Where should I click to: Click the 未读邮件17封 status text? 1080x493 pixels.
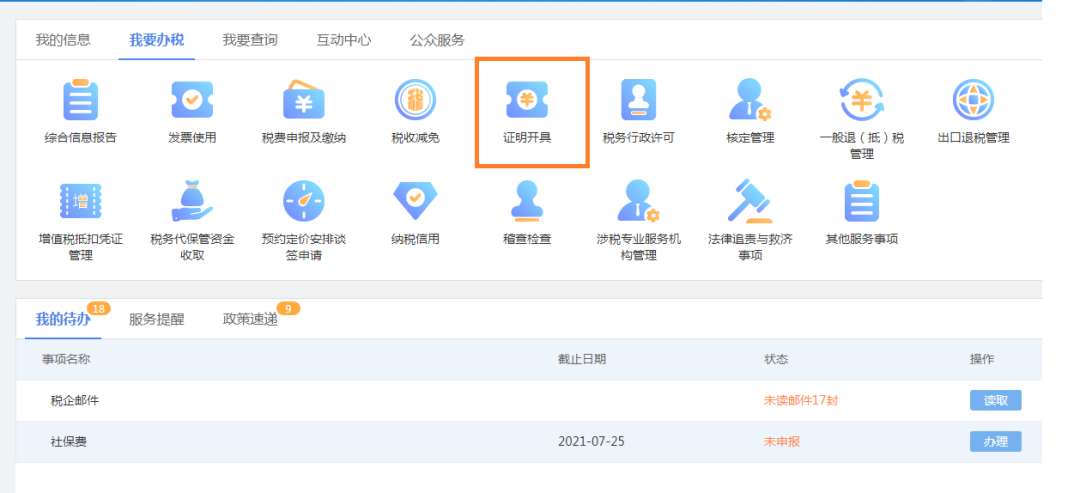click(800, 401)
